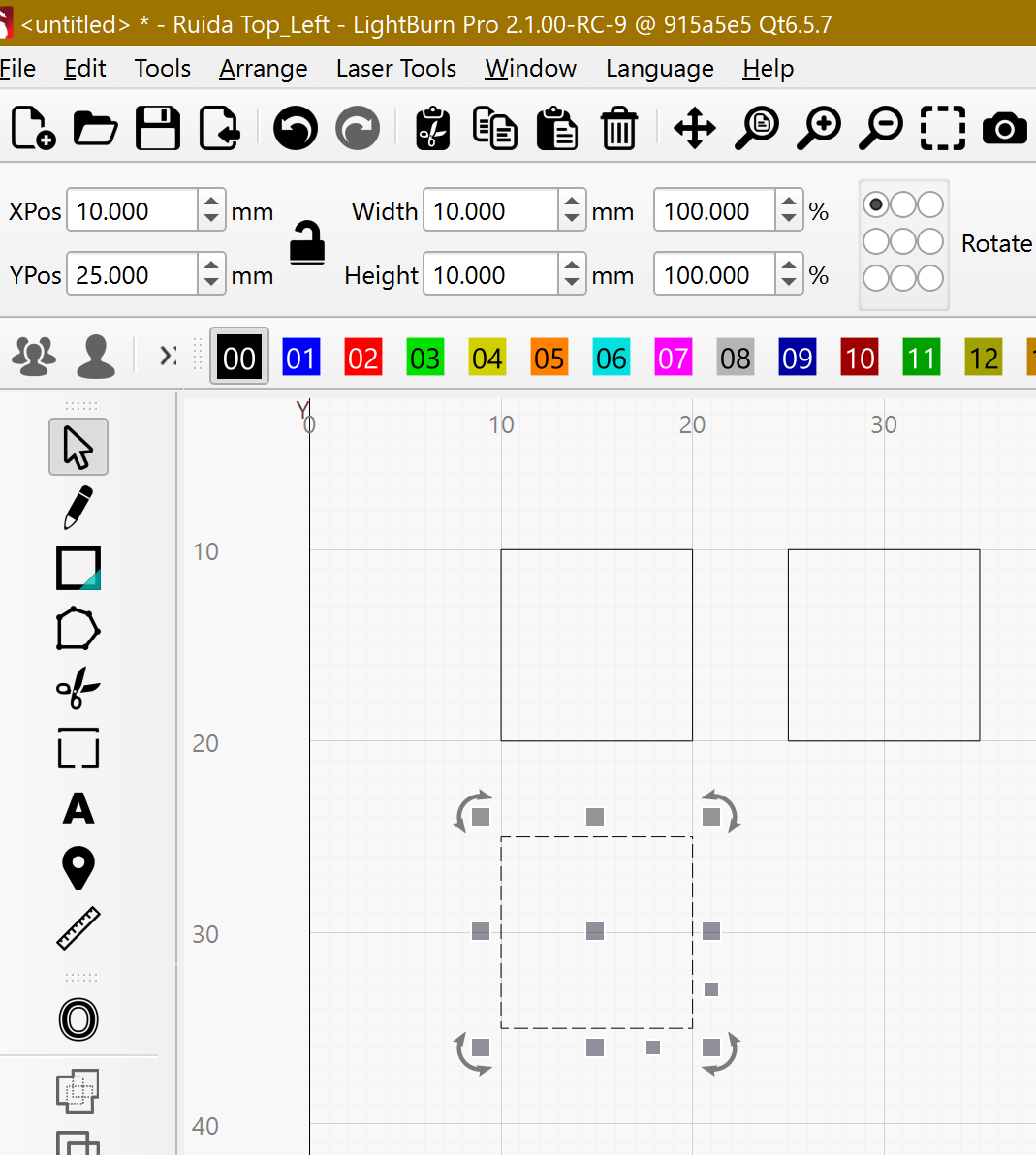Select the Draw Lines pencil tool

point(78,508)
